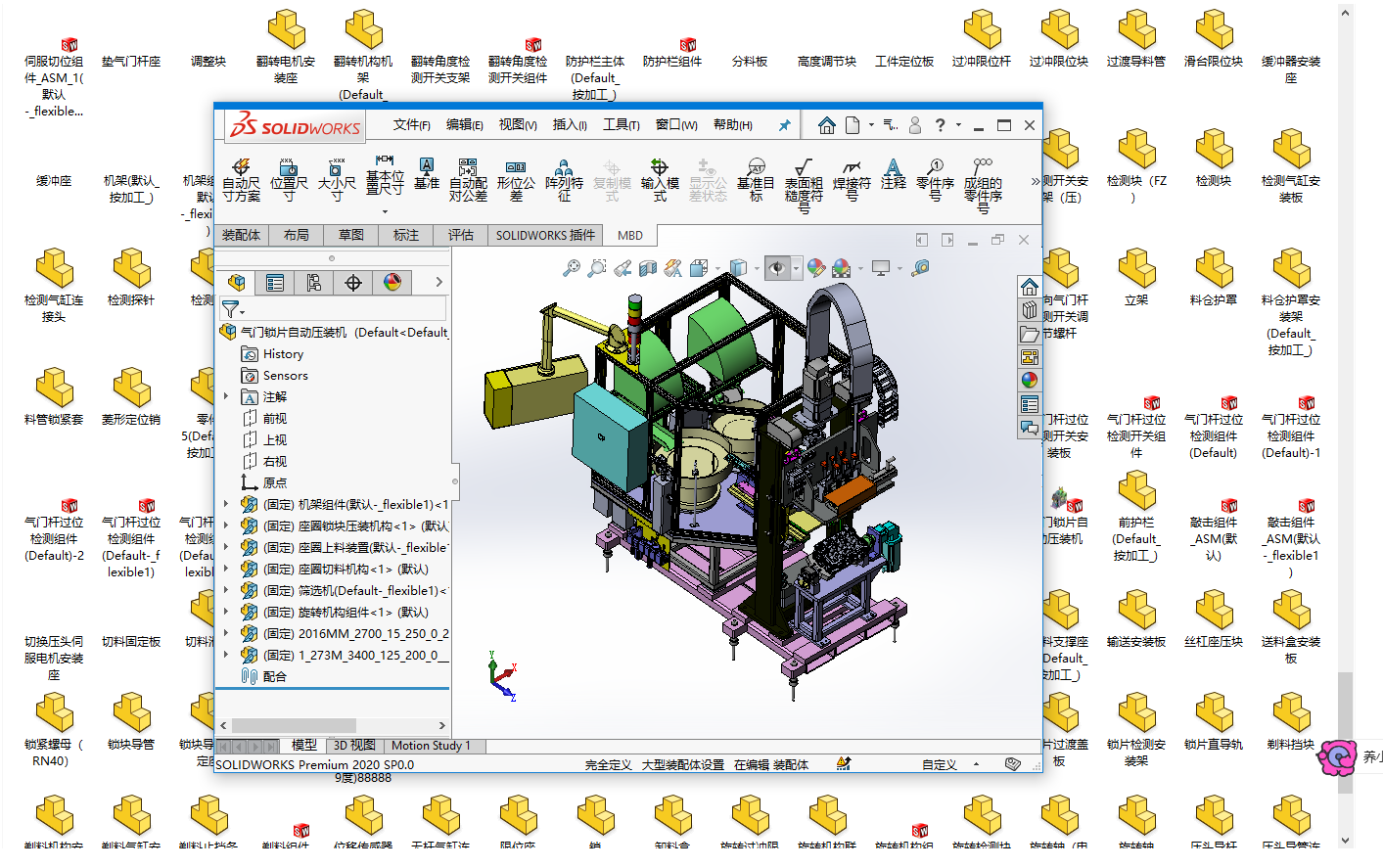1383x868 pixels.
Task: Toggle the pin on the menu bar
Action: point(784,125)
